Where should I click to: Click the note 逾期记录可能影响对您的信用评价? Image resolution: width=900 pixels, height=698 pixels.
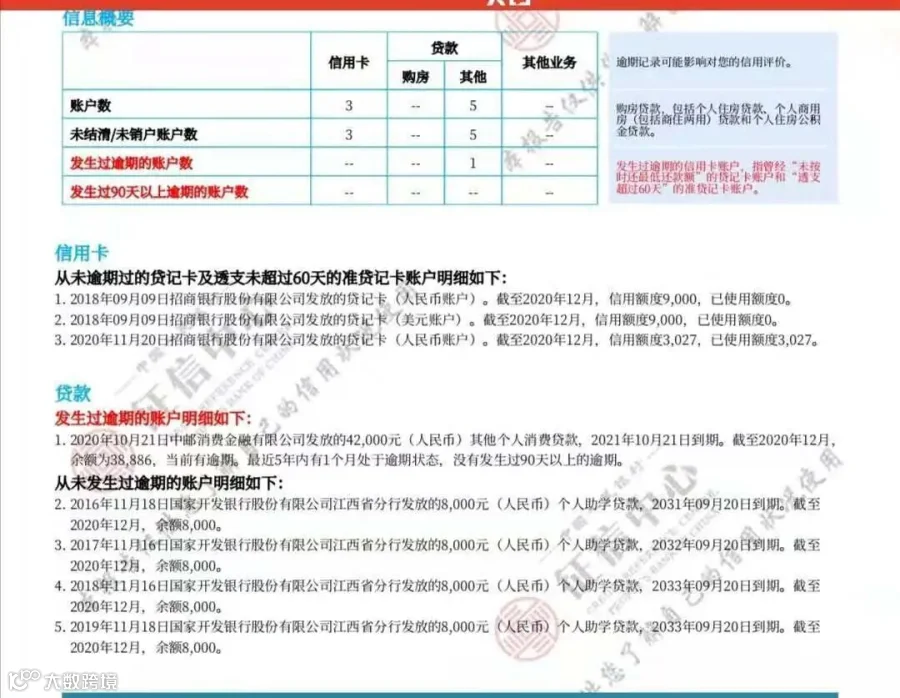coord(705,62)
